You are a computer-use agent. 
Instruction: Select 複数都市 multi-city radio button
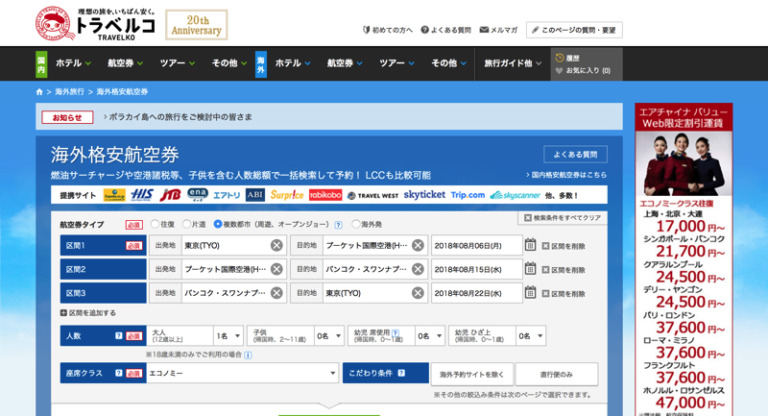click(x=218, y=224)
